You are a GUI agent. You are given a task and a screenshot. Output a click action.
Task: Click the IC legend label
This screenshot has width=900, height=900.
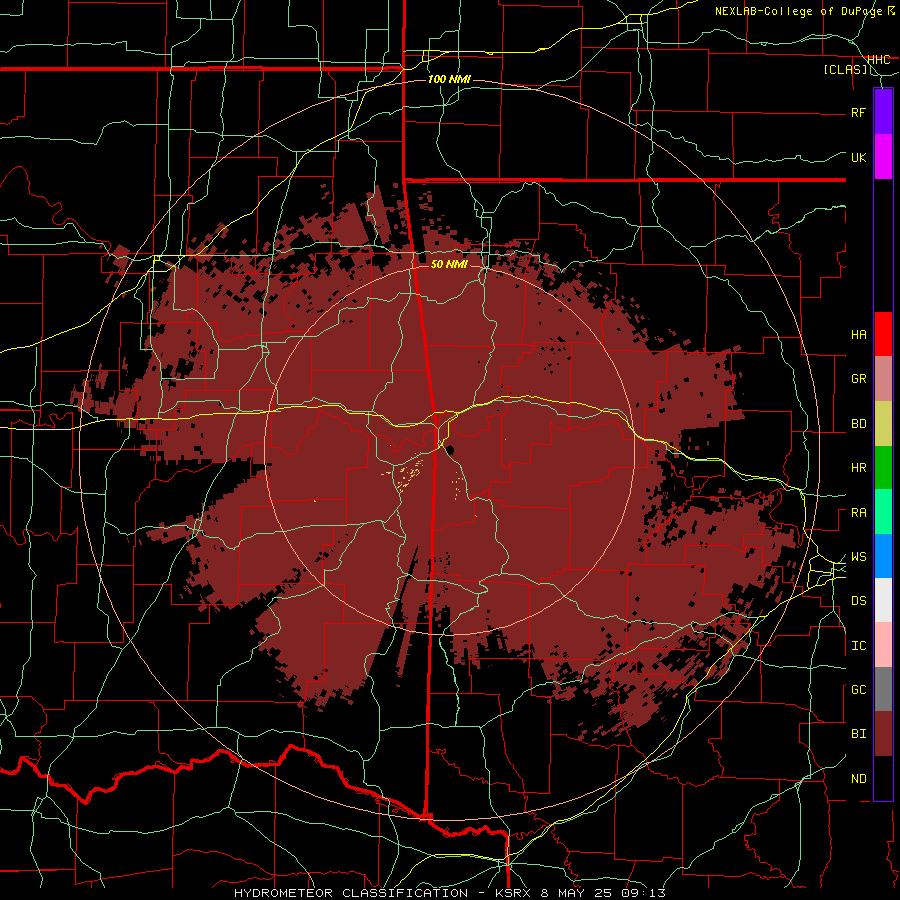pyautogui.click(x=858, y=646)
